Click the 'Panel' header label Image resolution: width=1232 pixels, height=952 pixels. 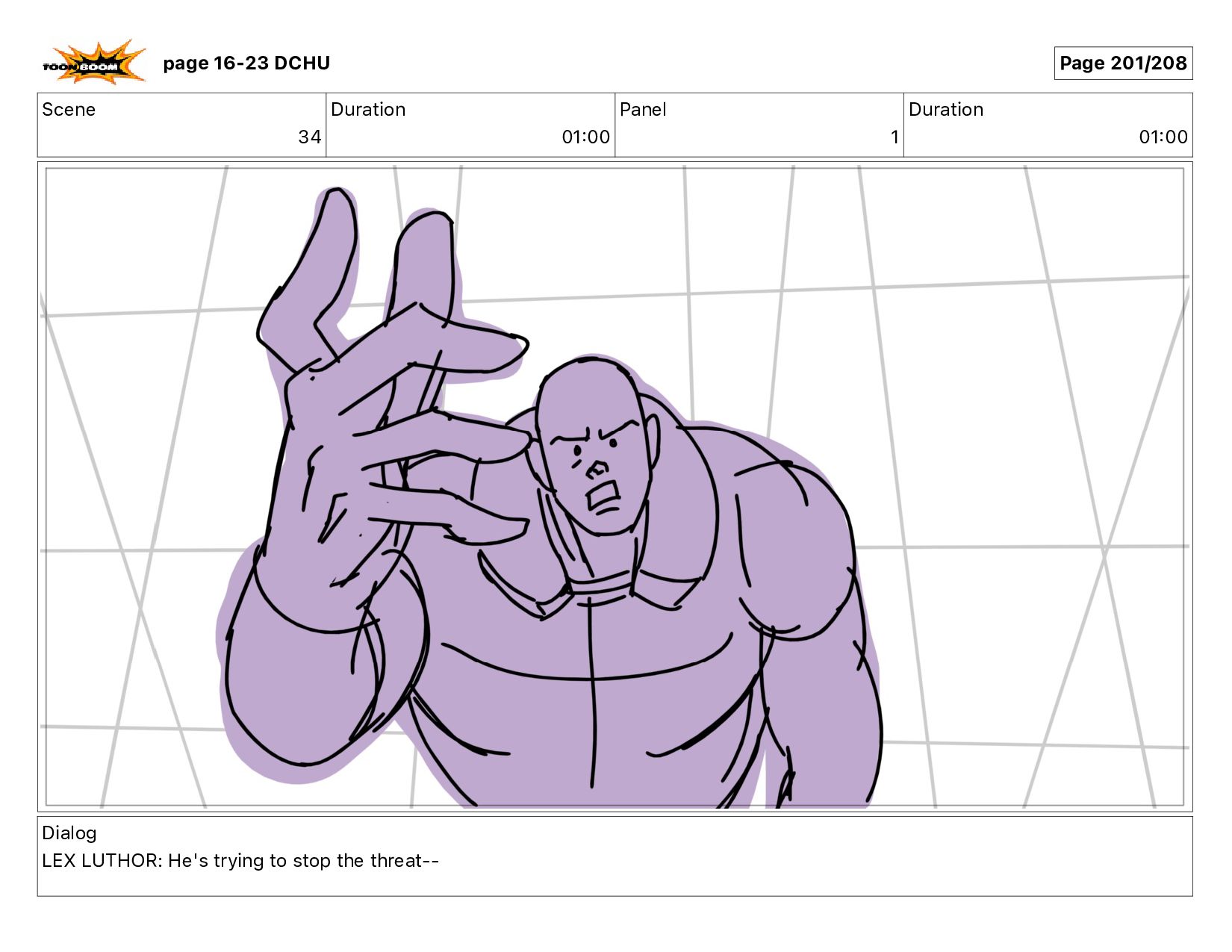(643, 110)
